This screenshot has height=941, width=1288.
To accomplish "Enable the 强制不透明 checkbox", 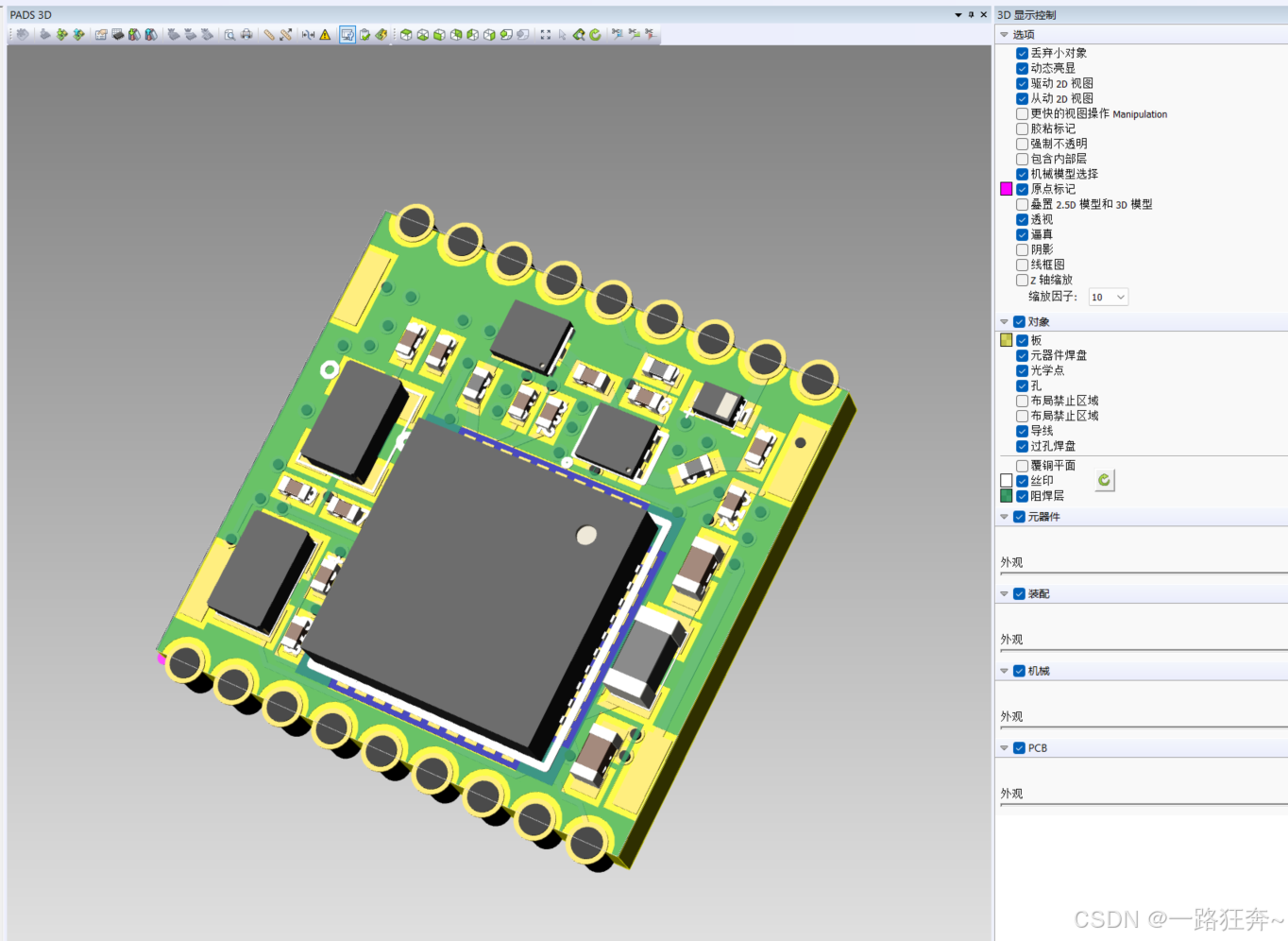I will click(x=1022, y=144).
